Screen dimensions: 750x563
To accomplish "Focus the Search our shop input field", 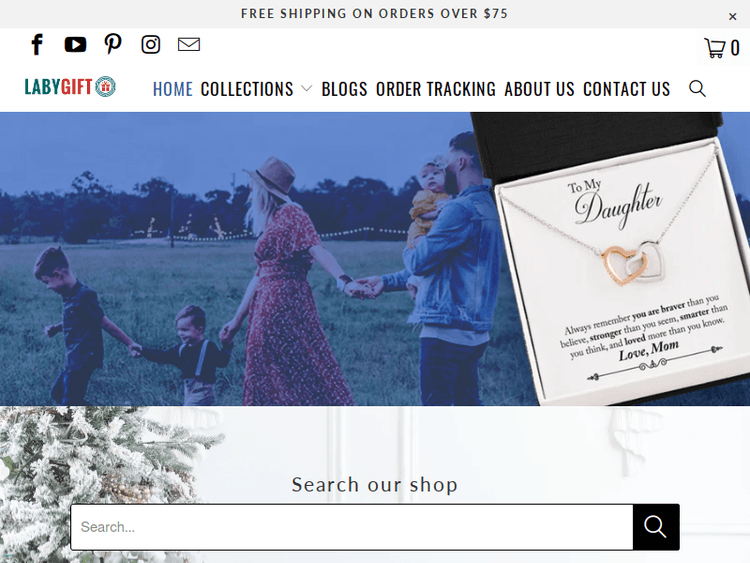I will (x=350, y=527).
